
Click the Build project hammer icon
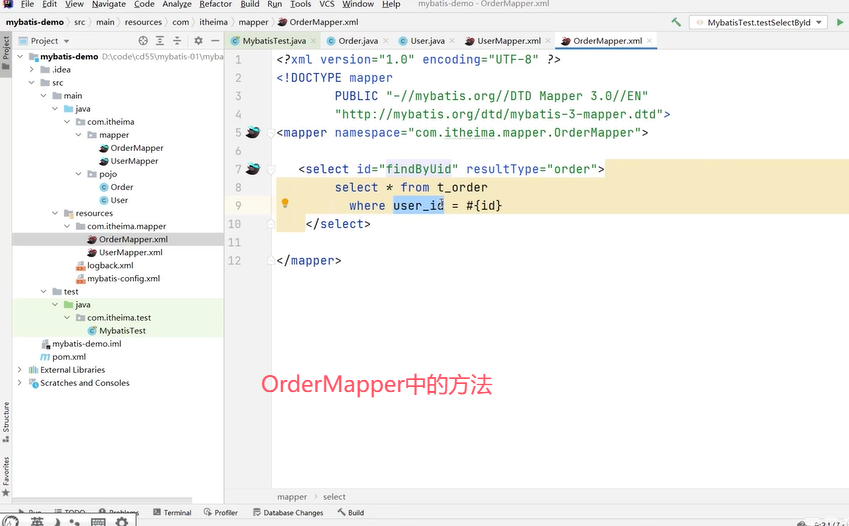(x=676, y=22)
